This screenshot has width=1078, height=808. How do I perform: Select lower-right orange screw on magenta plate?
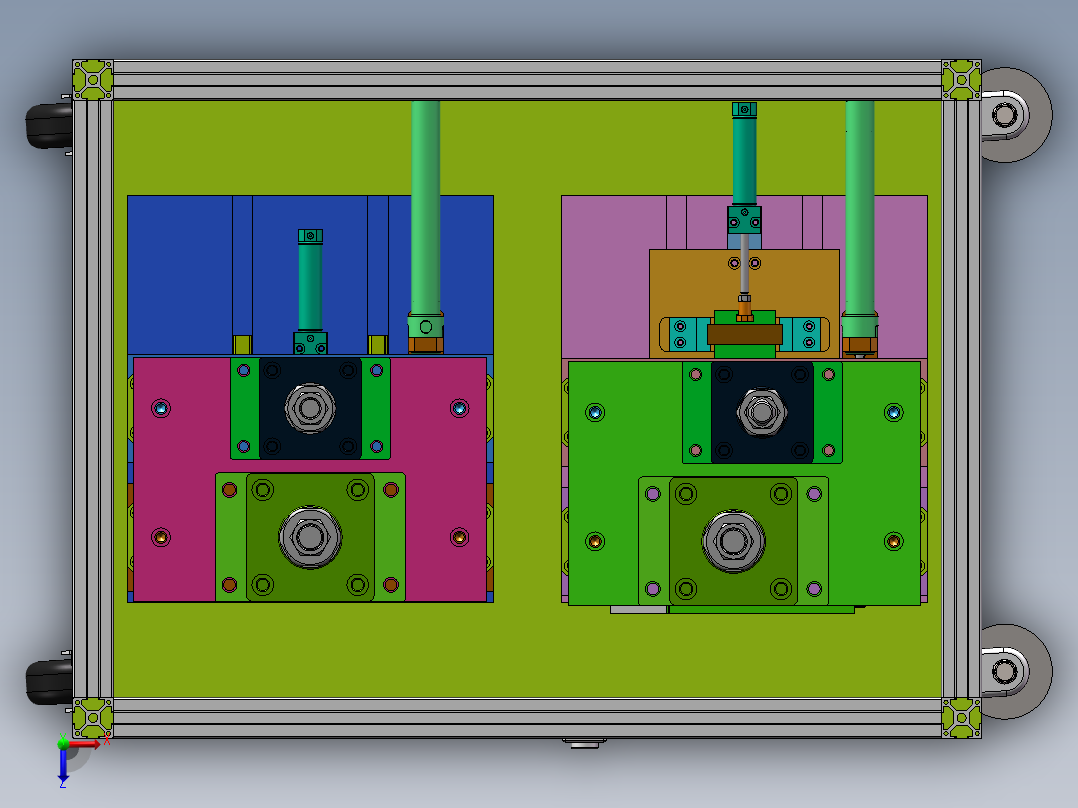(x=459, y=537)
